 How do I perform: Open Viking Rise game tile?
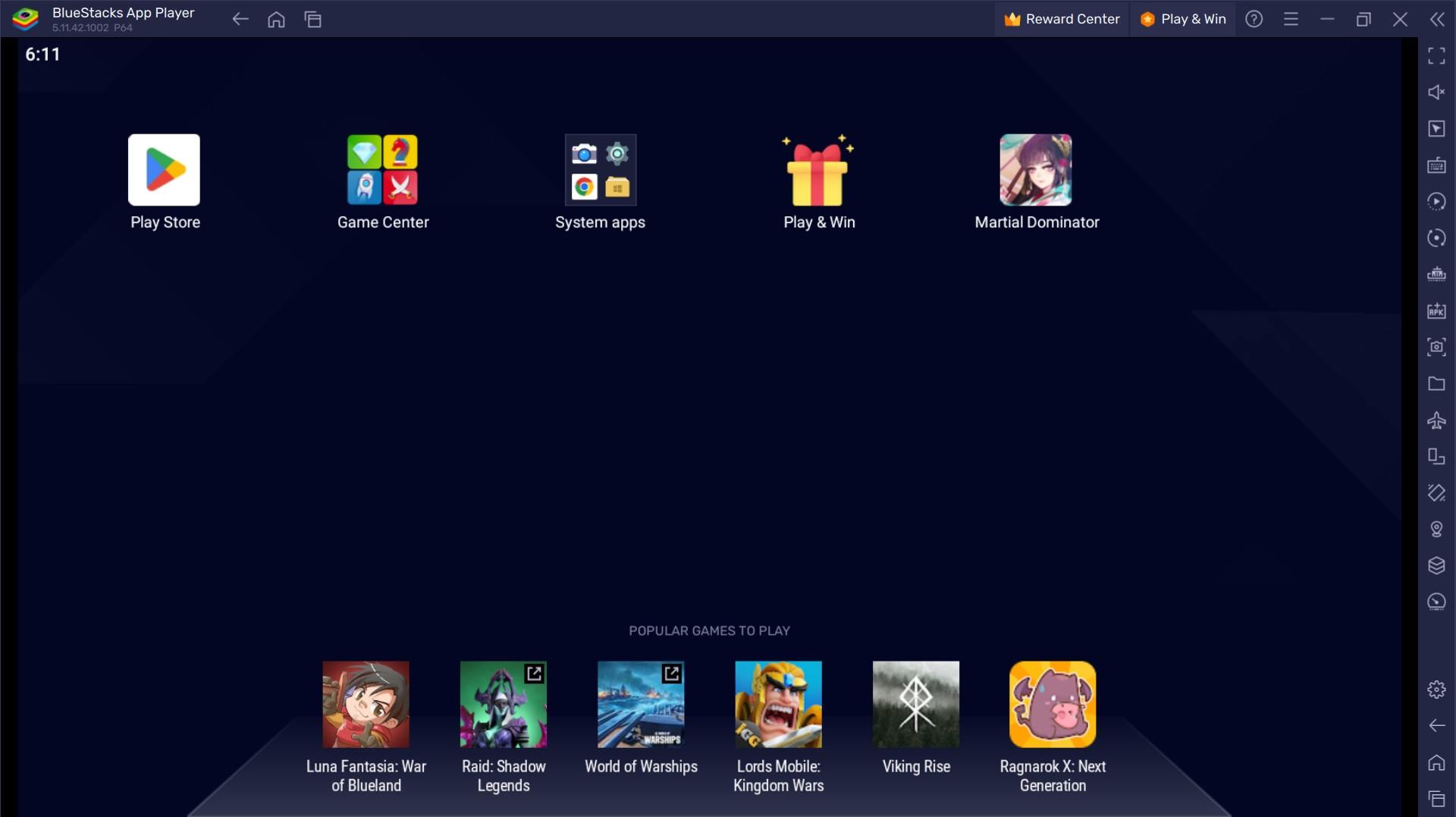point(916,704)
